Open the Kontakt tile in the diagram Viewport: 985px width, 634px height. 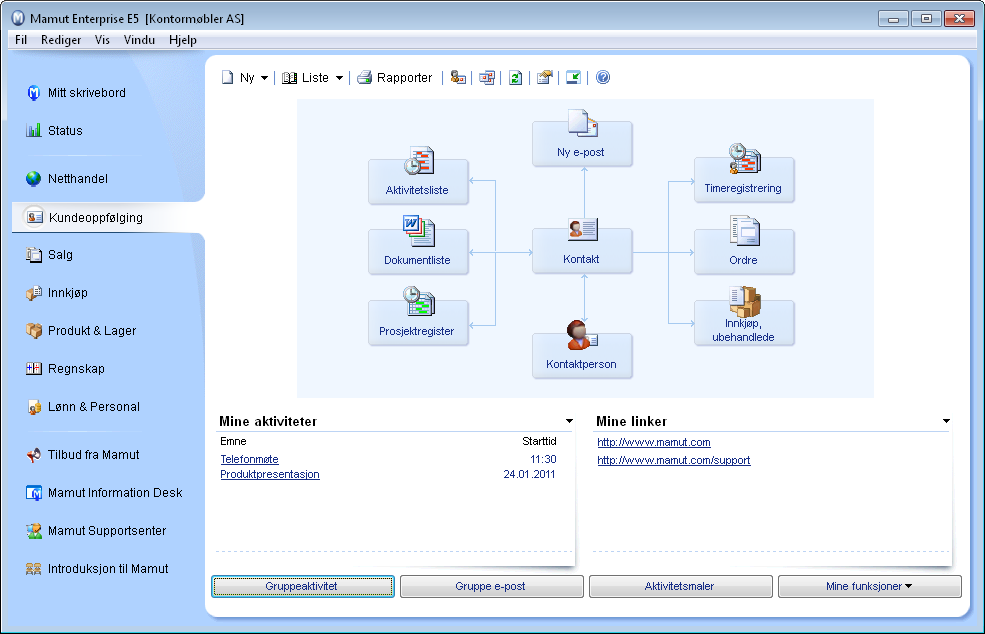click(582, 251)
